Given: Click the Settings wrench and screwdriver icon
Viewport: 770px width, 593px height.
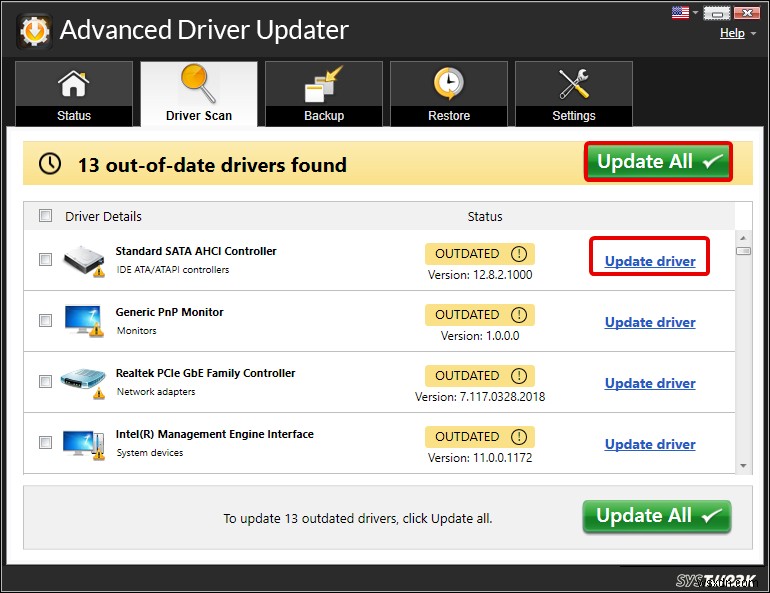Looking at the screenshot, I should point(574,83).
